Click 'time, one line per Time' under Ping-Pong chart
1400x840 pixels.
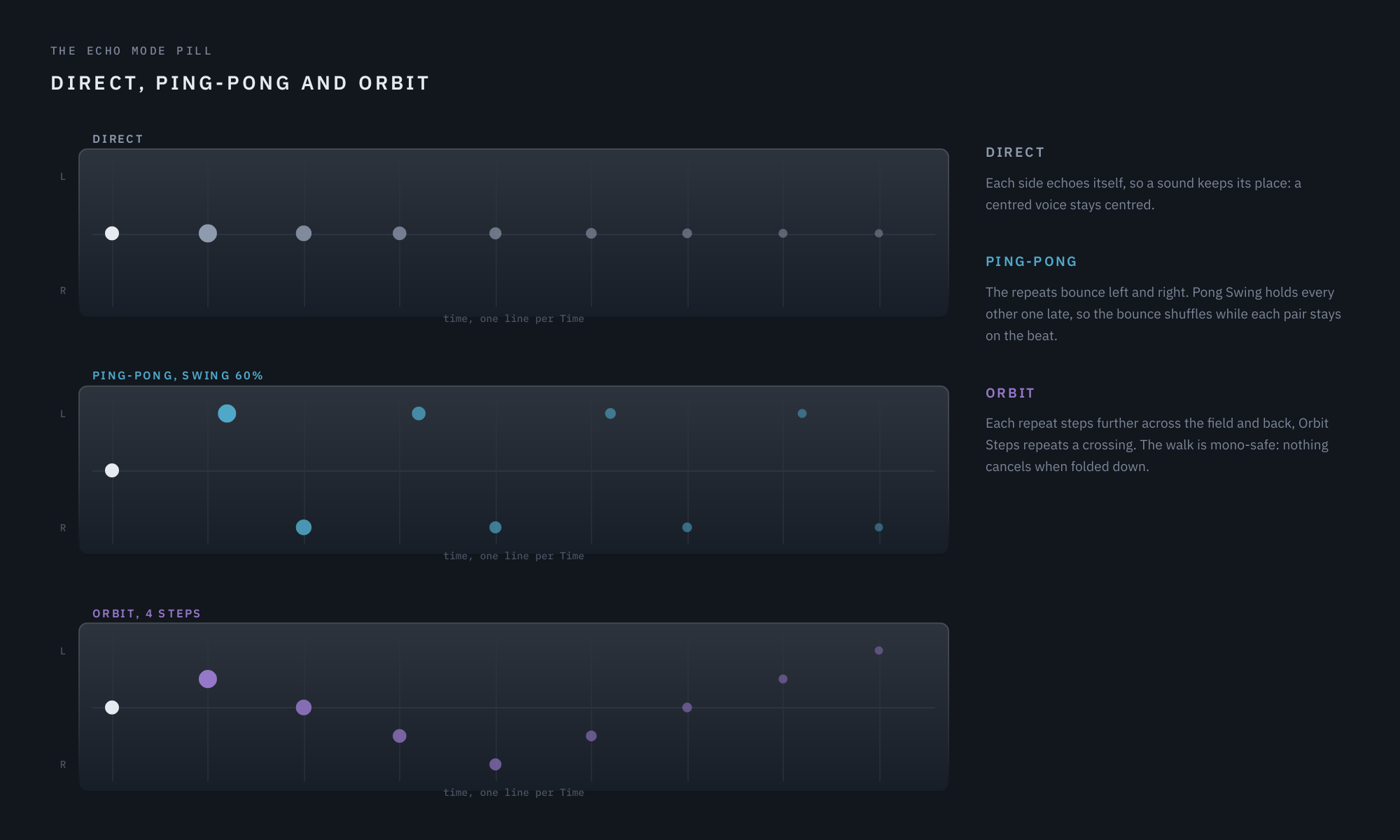(514, 556)
